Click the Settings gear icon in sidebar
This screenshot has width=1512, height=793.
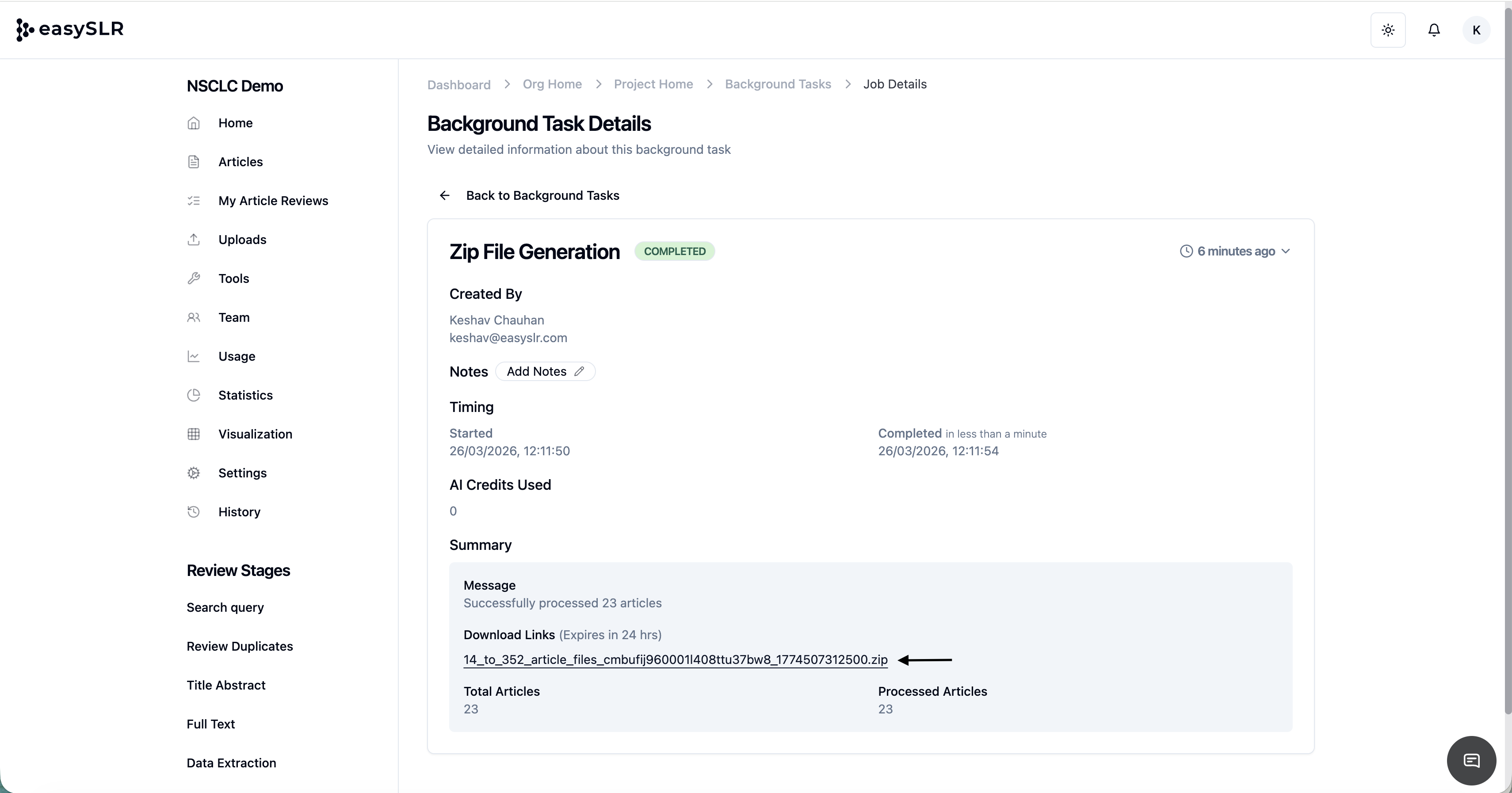point(194,473)
